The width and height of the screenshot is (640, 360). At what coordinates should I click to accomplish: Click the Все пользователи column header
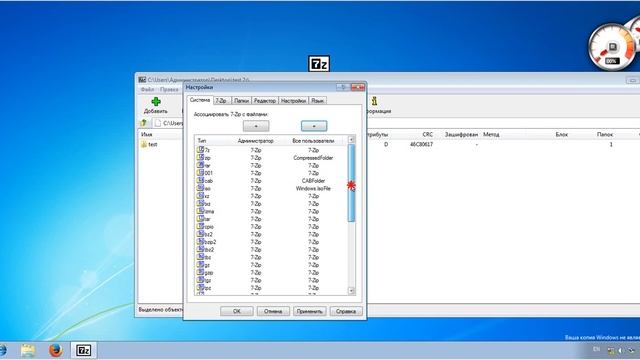(x=313, y=140)
